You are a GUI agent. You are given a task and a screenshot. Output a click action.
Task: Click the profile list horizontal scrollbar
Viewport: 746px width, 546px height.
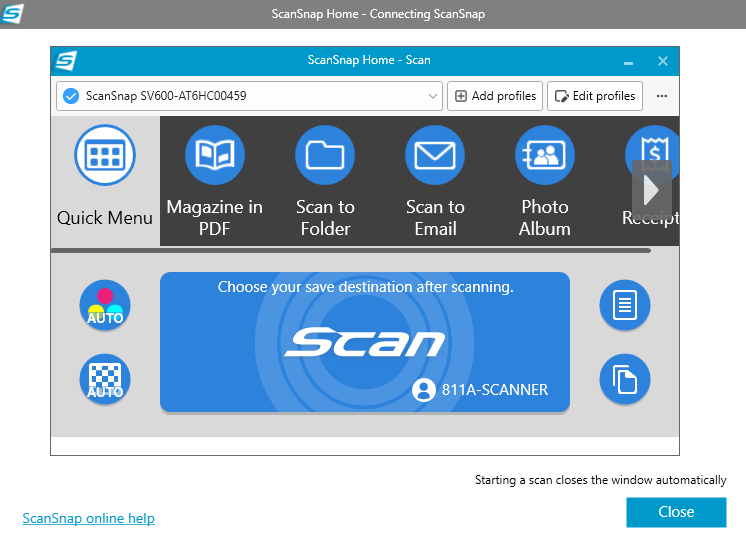(350, 250)
